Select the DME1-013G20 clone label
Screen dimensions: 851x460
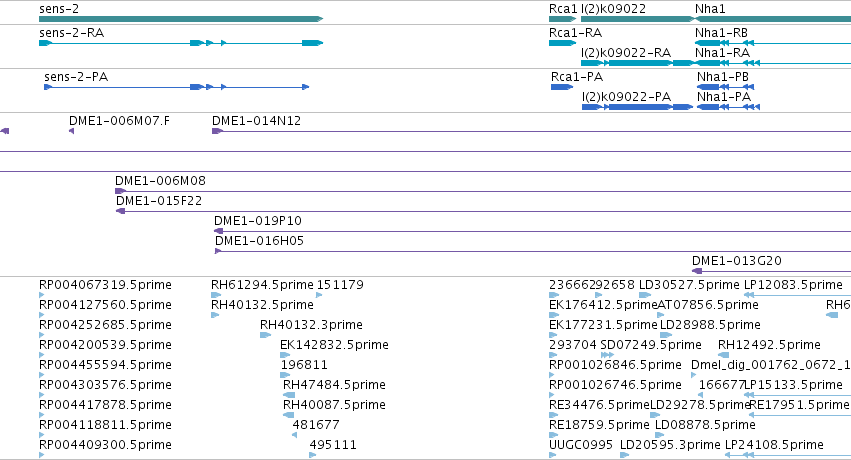[x=737, y=260]
